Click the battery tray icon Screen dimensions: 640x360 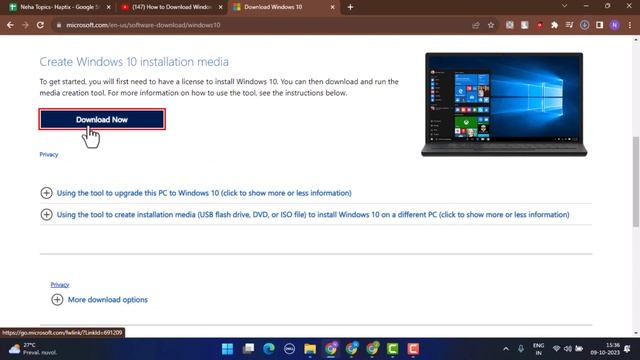[579, 349]
